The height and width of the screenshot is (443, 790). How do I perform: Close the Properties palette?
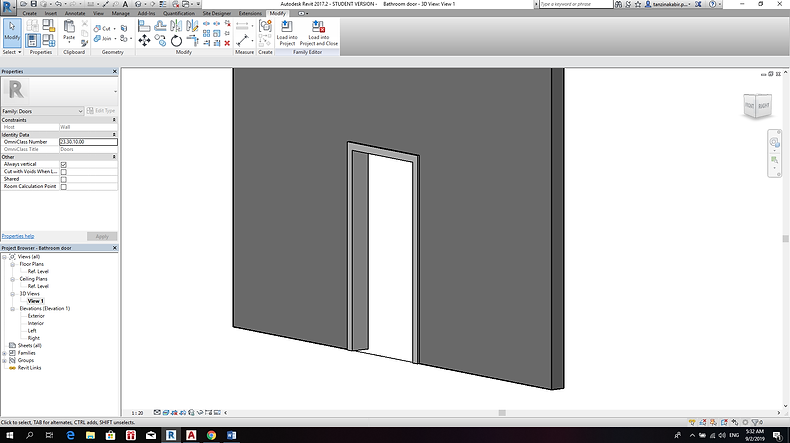pos(114,72)
